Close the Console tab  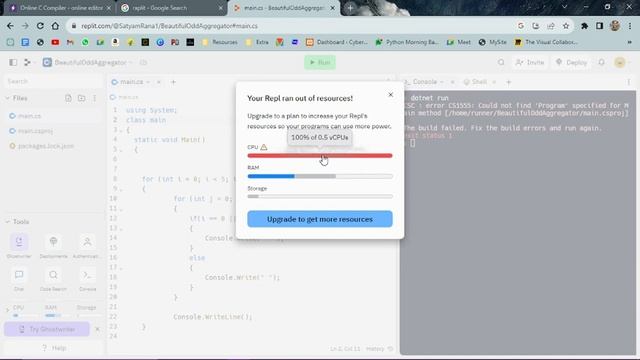coord(452,82)
